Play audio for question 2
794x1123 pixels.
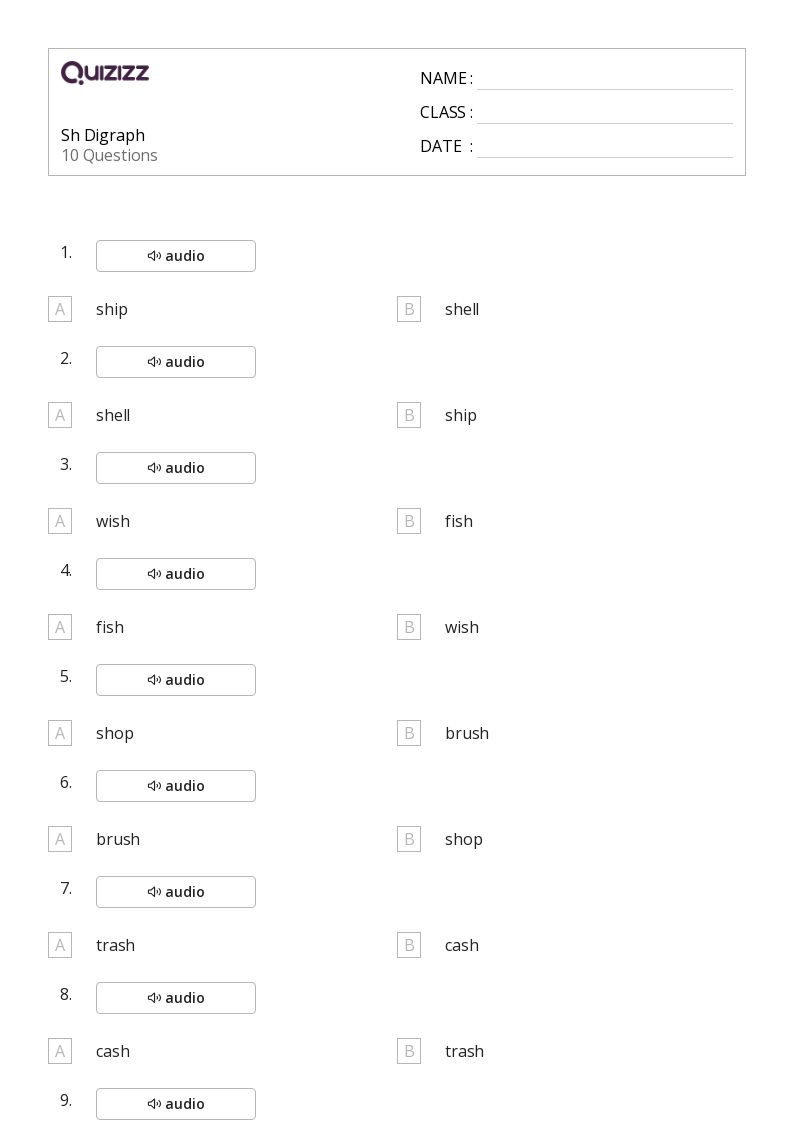(176, 362)
